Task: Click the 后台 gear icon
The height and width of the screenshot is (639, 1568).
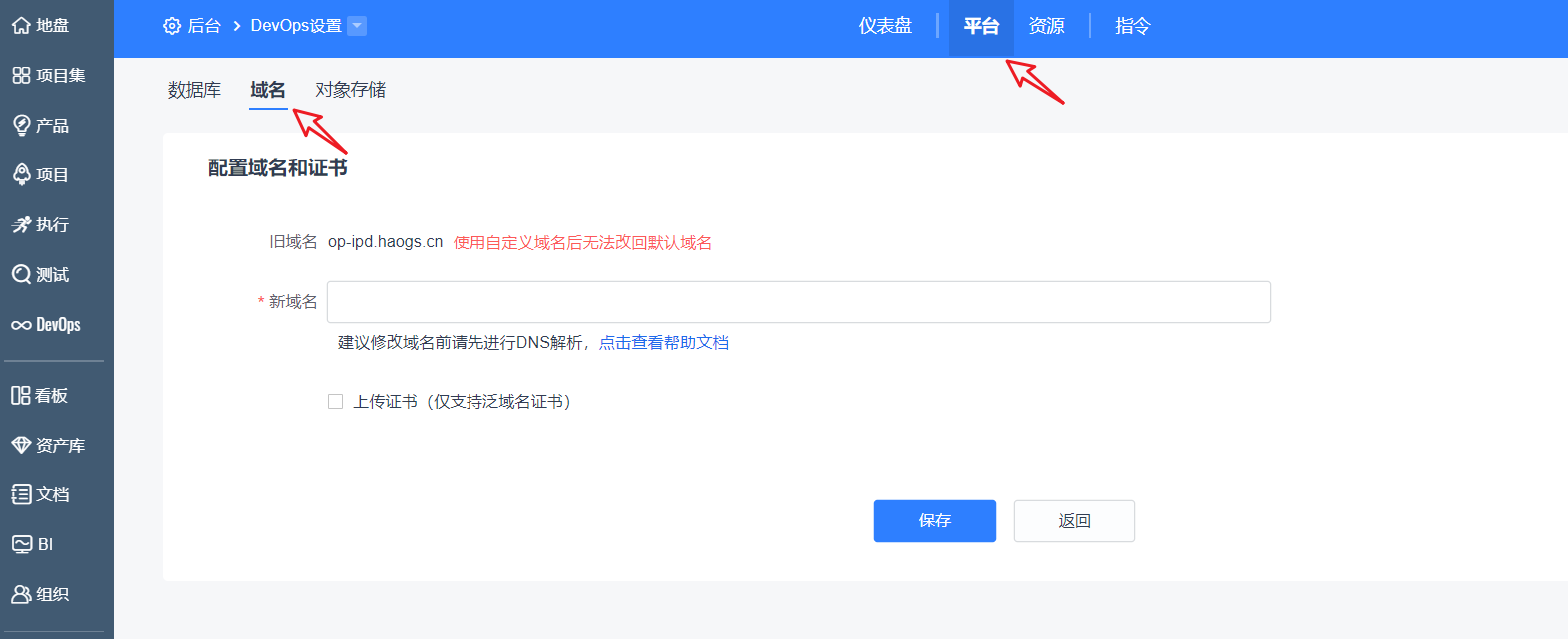Action: pyautogui.click(x=172, y=26)
